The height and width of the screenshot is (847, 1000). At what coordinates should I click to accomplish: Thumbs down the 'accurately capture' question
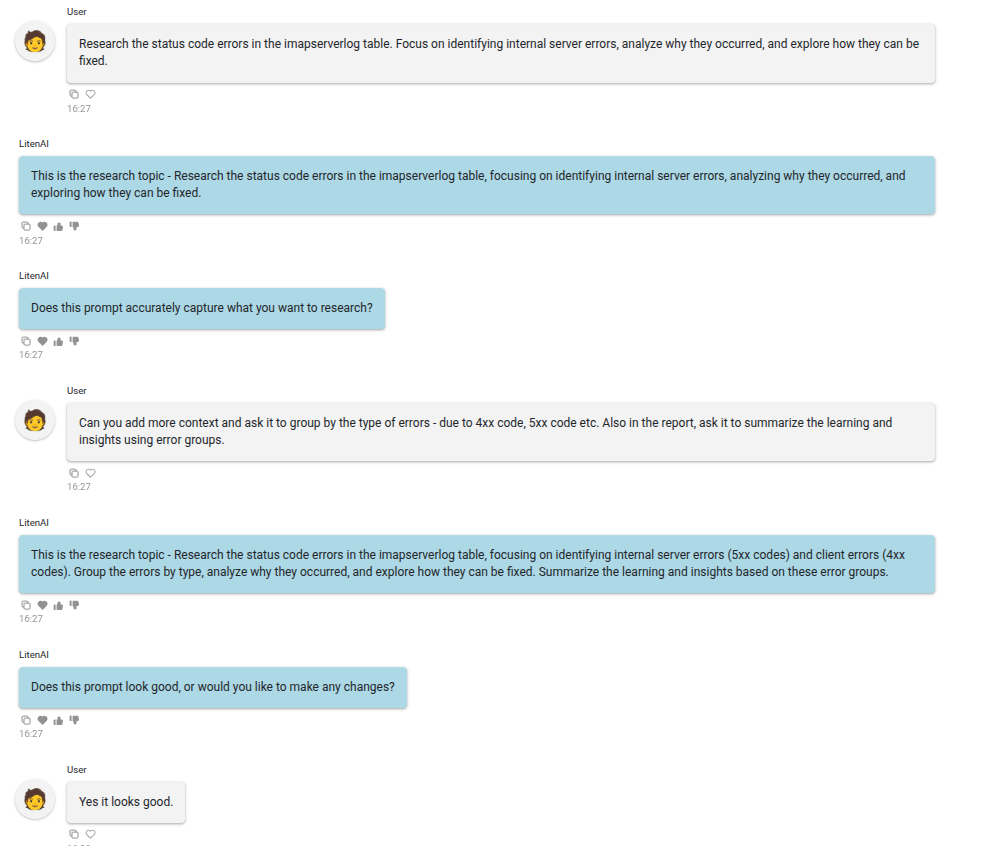pos(75,341)
